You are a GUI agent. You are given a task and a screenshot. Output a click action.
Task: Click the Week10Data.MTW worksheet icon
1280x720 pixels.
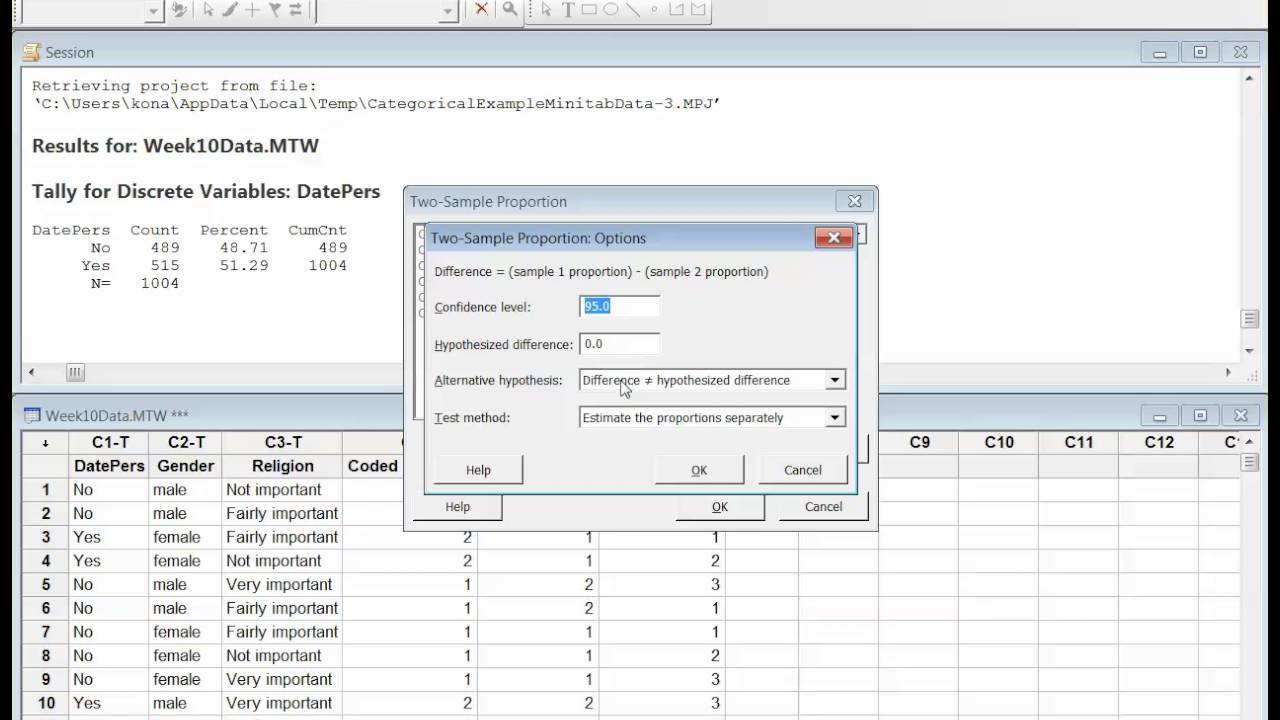(x=32, y=415)
